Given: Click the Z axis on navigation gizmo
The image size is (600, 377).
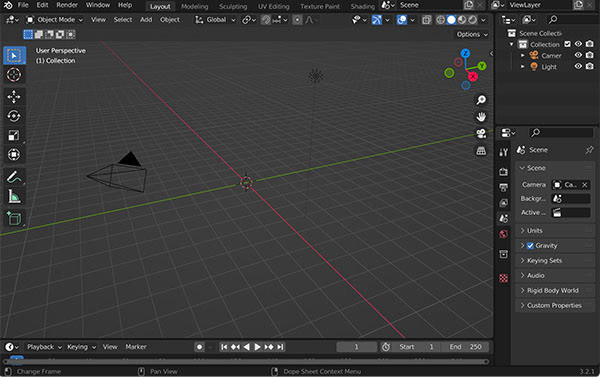Looking at the screenshot, I should (x=465, y=53).
